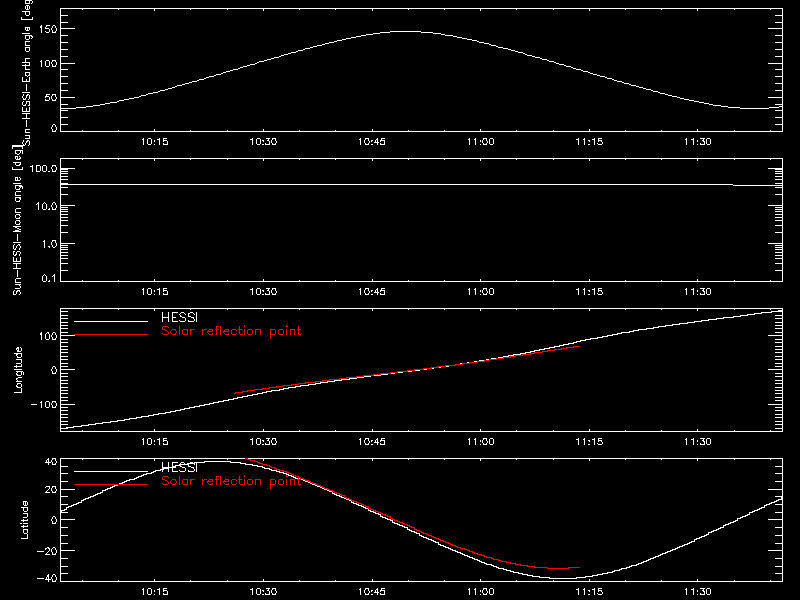Select "HESSI" legend text in Latitude plot
Screen dimensions: 800x600
[179, 467]
